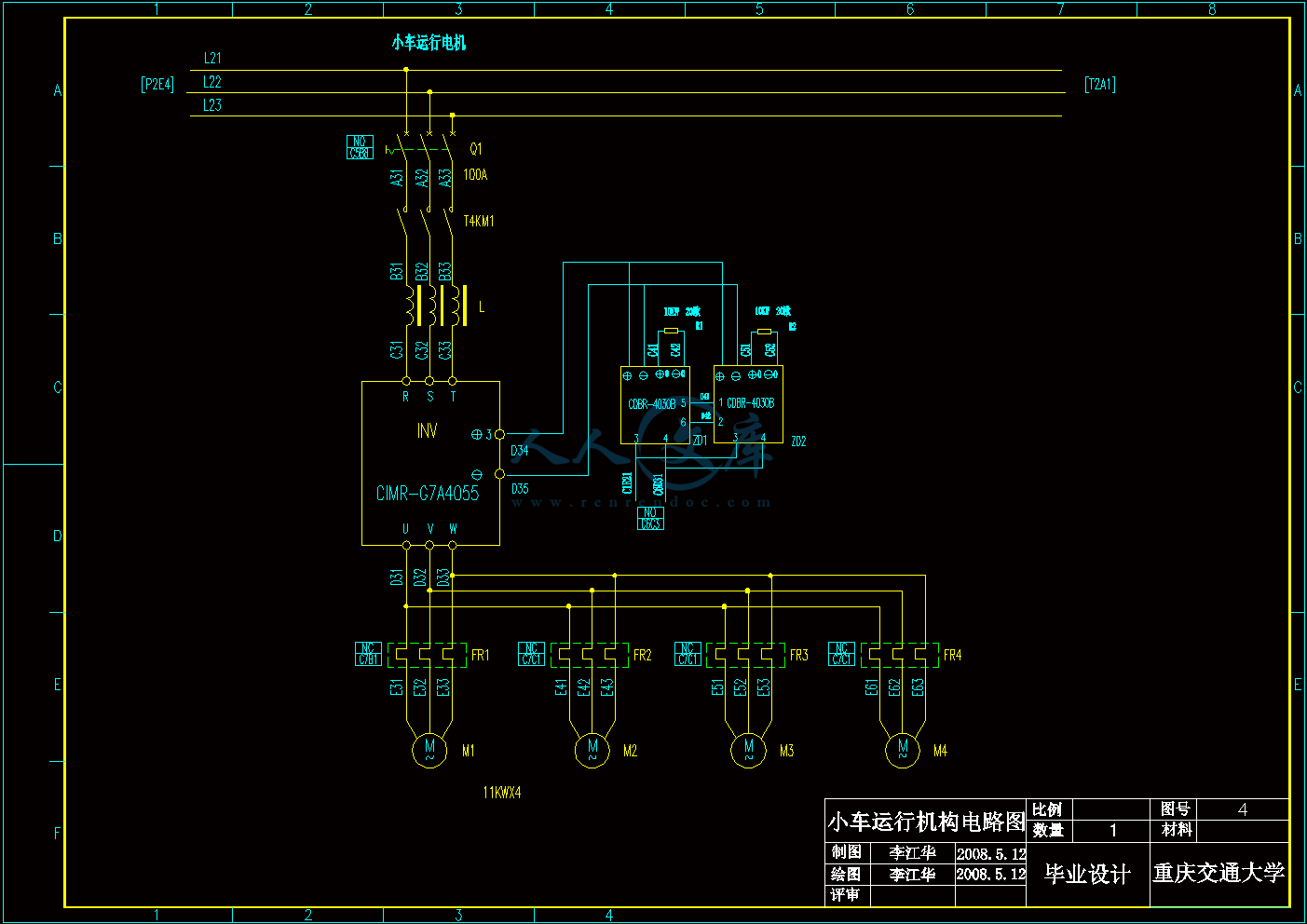Click the 比例 cell in the title block
The width and height of the screenshot is (1307, 924).
1047,808
